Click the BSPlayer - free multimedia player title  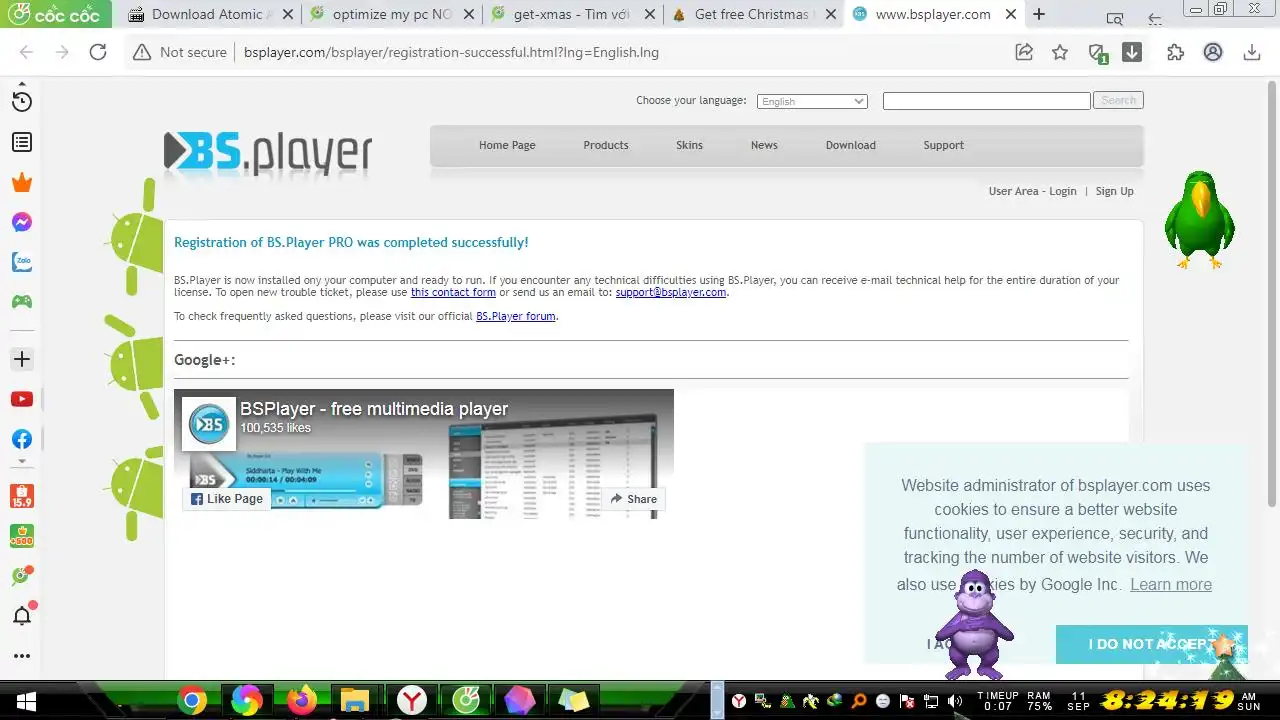click(x=374, y=409)
